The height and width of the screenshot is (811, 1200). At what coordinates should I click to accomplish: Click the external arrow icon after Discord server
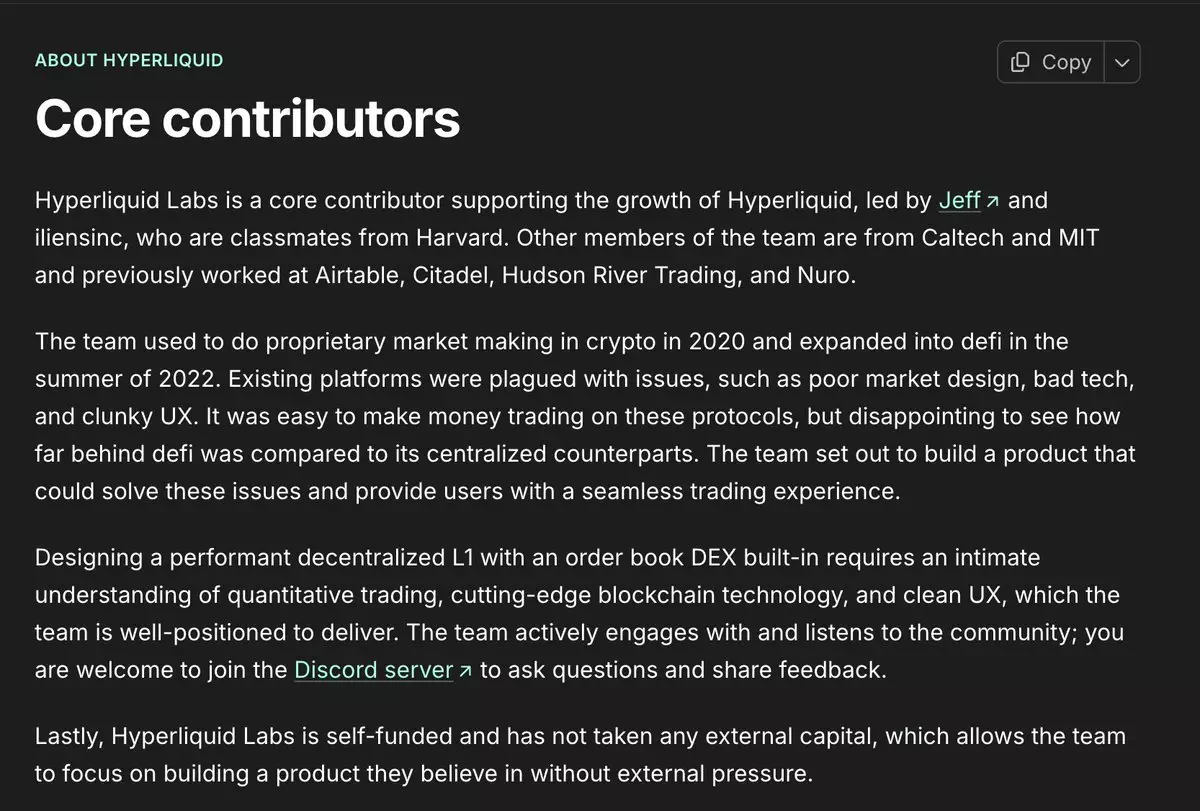[465, 671]
